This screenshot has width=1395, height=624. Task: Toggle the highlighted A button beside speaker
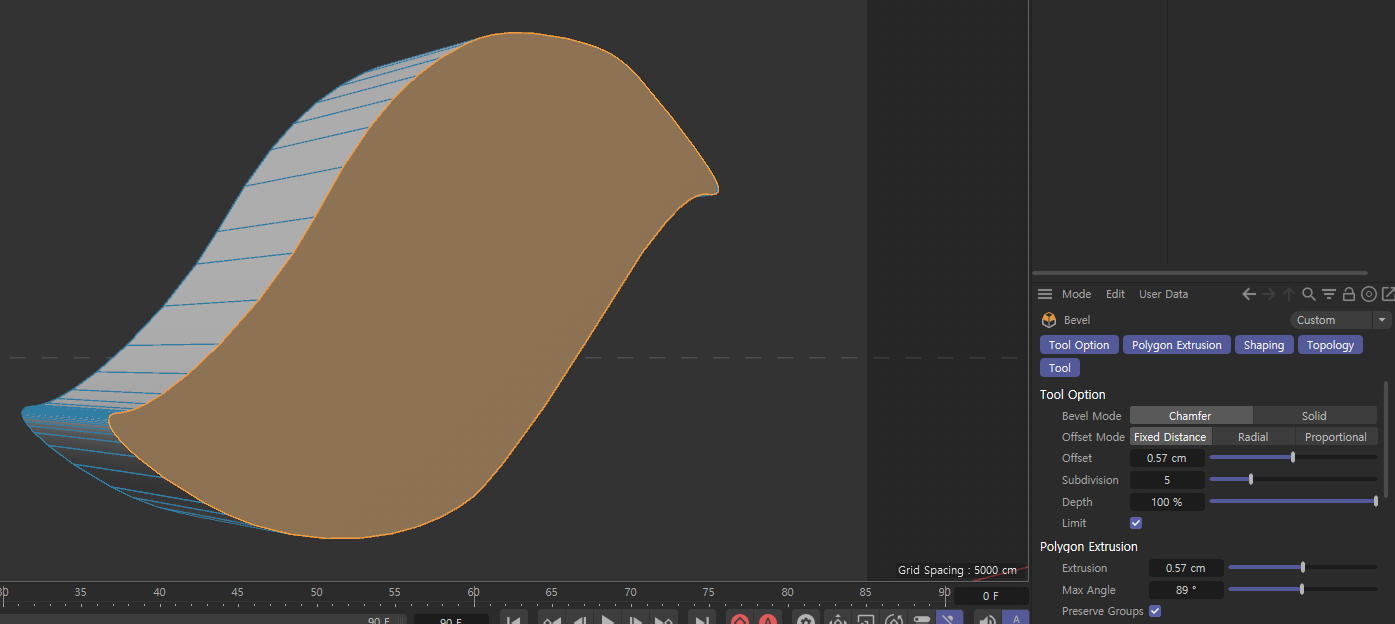[x=1015, y=618]
